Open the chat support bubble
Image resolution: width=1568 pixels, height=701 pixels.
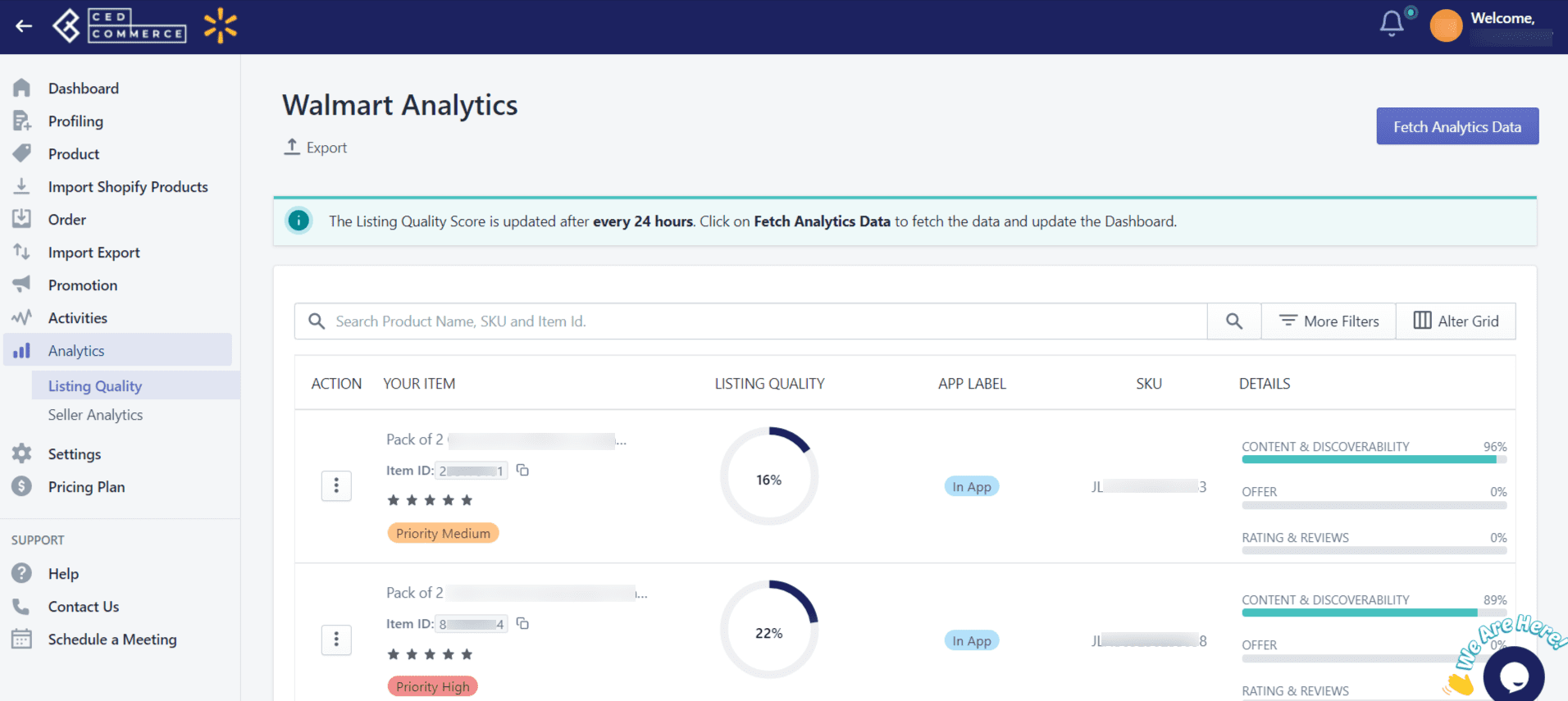click(x=1514, y=676)
